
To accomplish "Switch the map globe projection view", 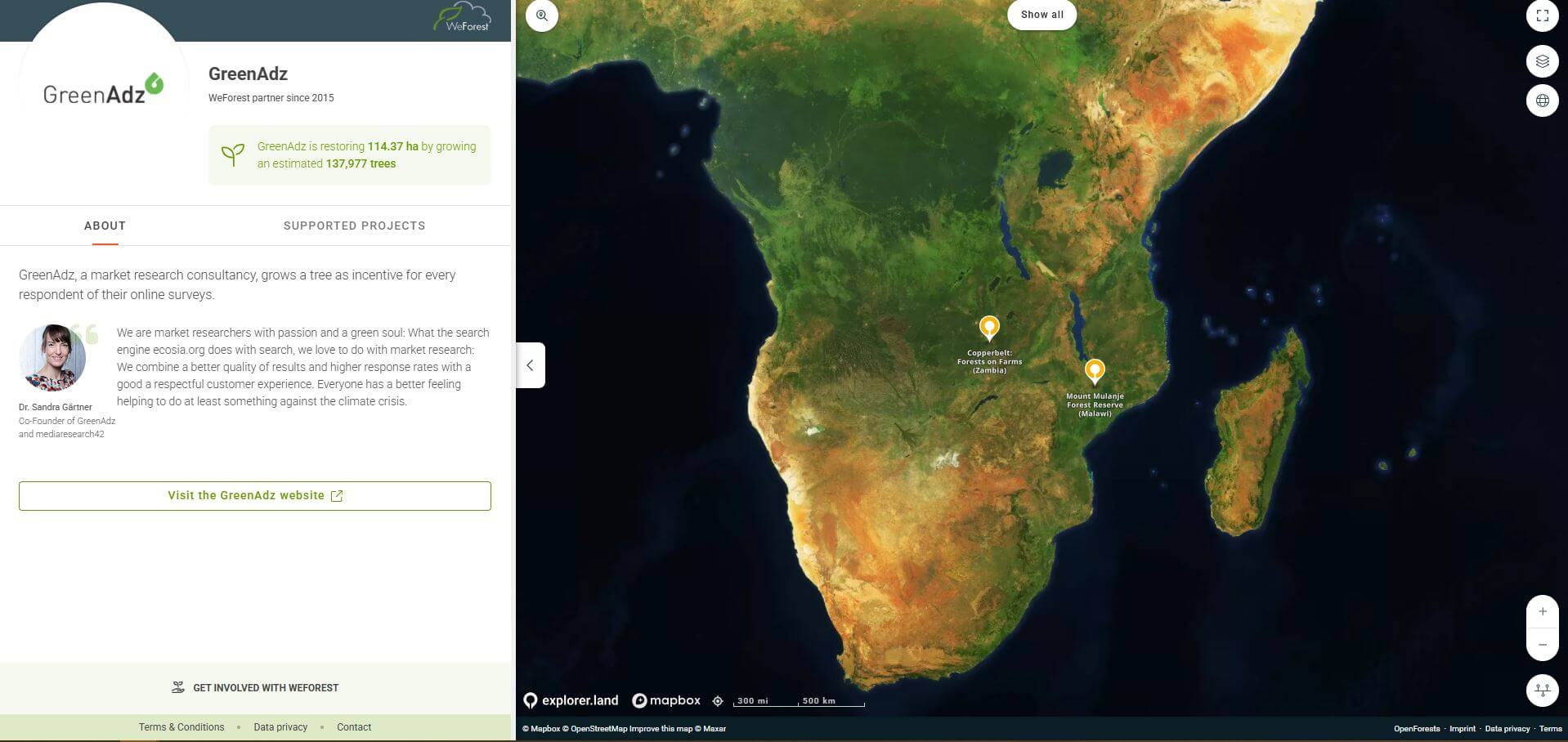I will click(1542, 101).
